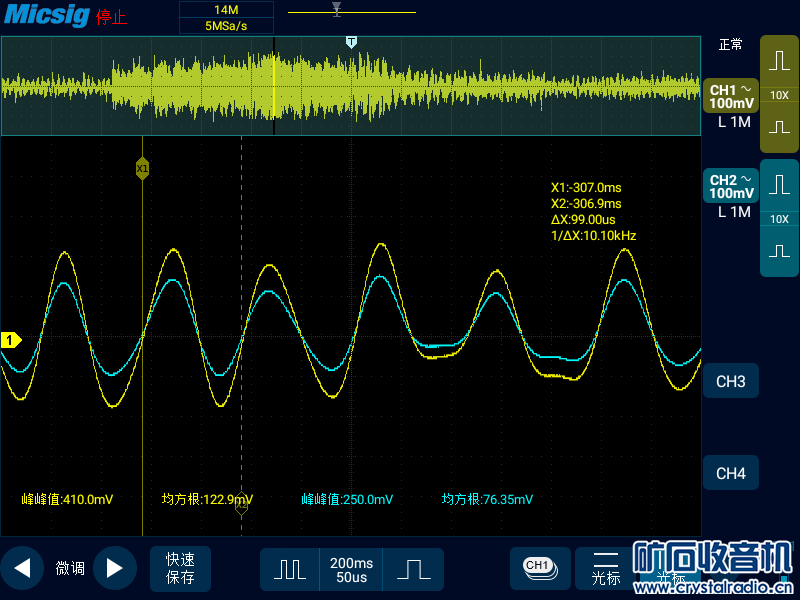Open the 正常 trigger mode selector
The width and height of the screenshot is (800, 600).
pyautogui.click(x=731, y=45)
